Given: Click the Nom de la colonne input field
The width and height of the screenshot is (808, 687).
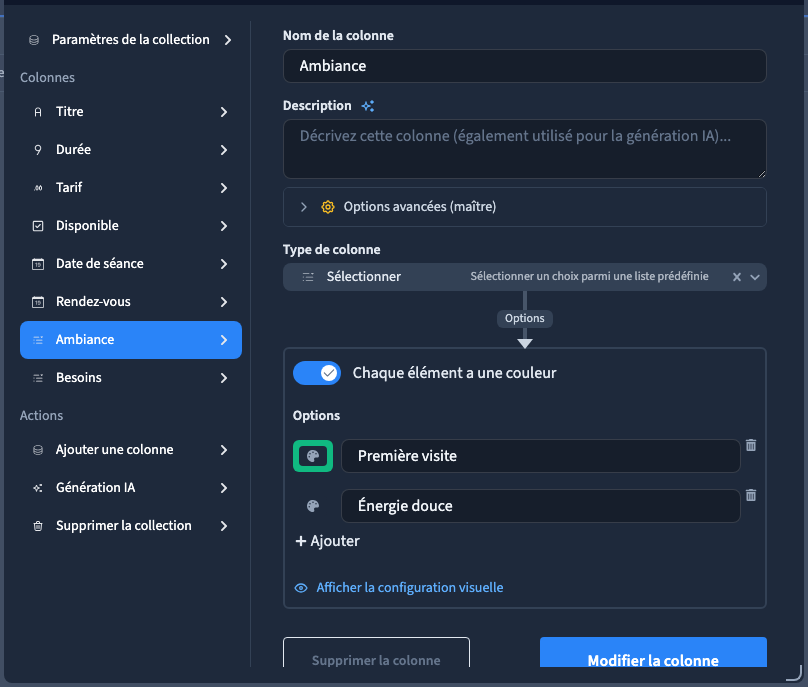Looking at the screenshot, I should point(525,66).
